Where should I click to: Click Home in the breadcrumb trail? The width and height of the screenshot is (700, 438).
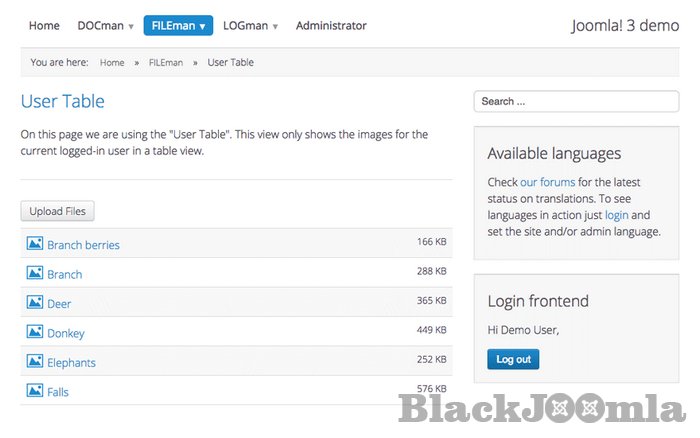click(x=112, y=62)
